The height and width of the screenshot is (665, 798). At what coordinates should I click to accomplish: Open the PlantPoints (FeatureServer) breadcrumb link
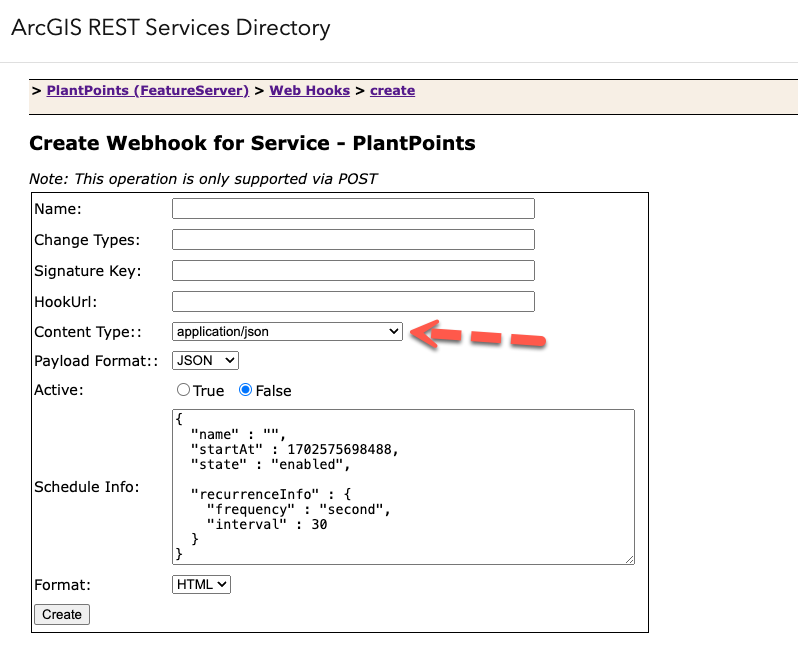147,90
